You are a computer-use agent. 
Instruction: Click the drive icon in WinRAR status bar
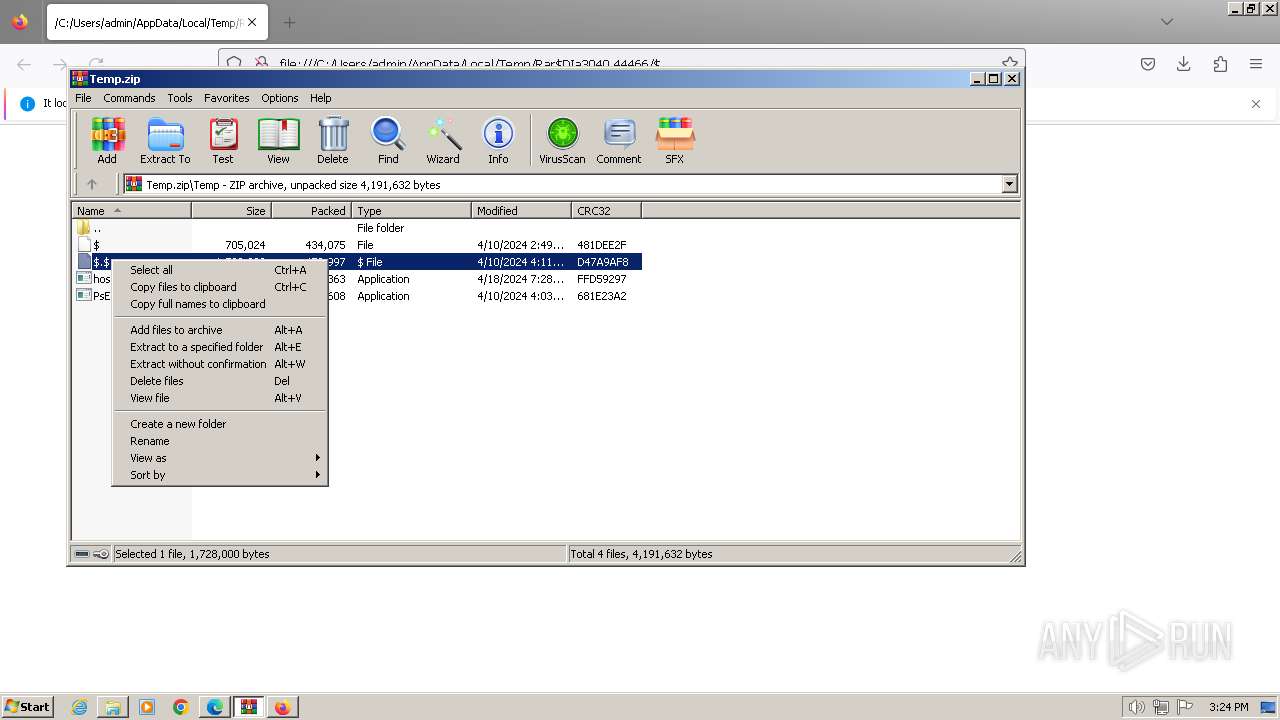pos(83,554)
